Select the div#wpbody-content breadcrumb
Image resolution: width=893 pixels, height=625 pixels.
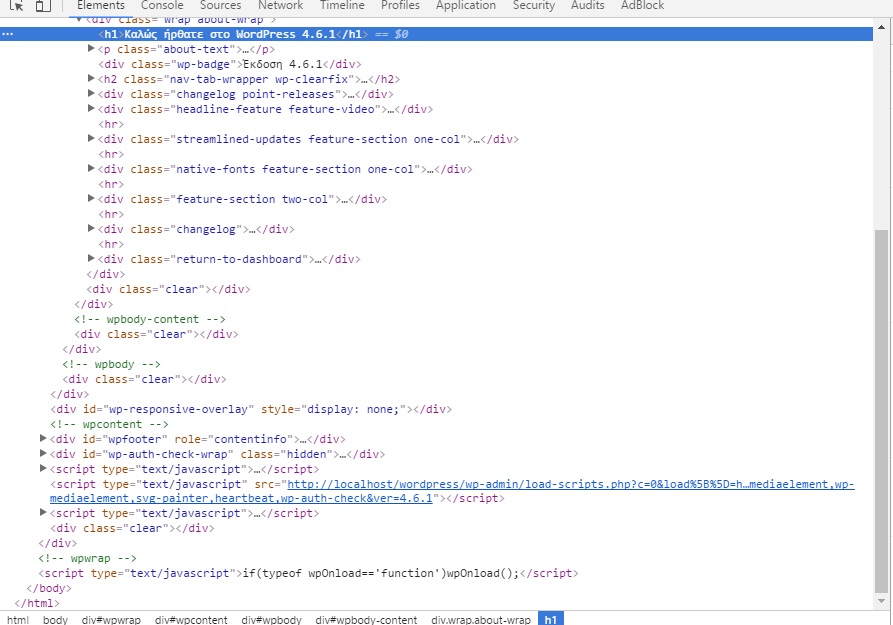coord(366,619)
